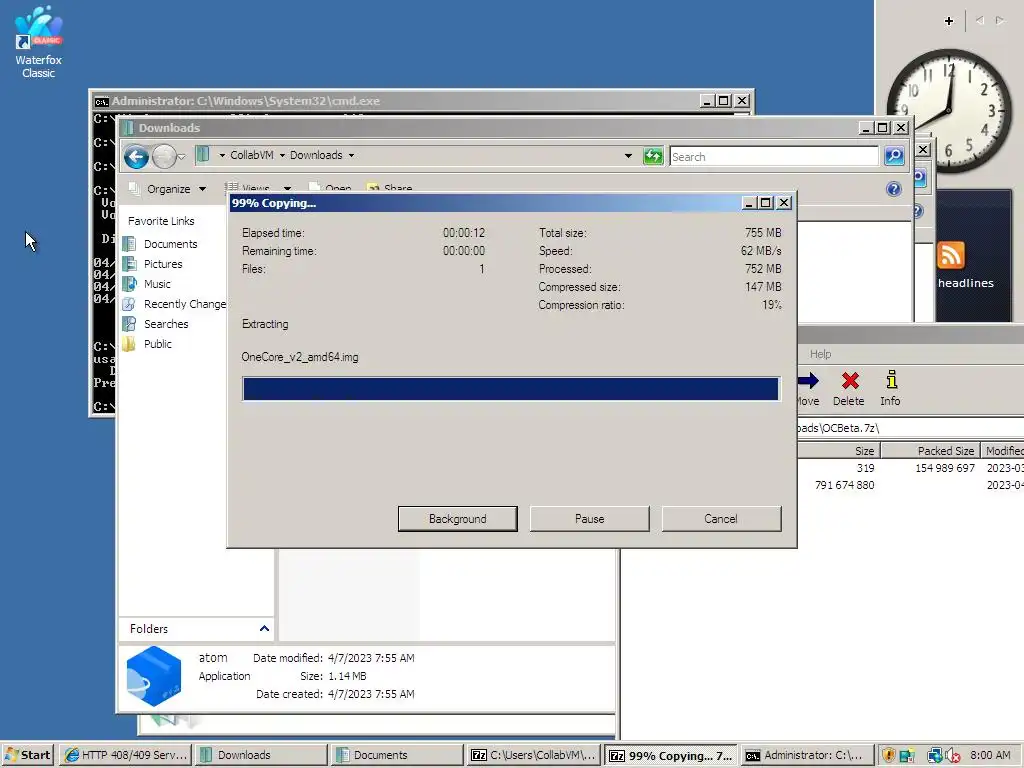This screenshot has width=1024, height=768.
Task: Open Searches in Favorite Links
Action: (x=166, y=324)
